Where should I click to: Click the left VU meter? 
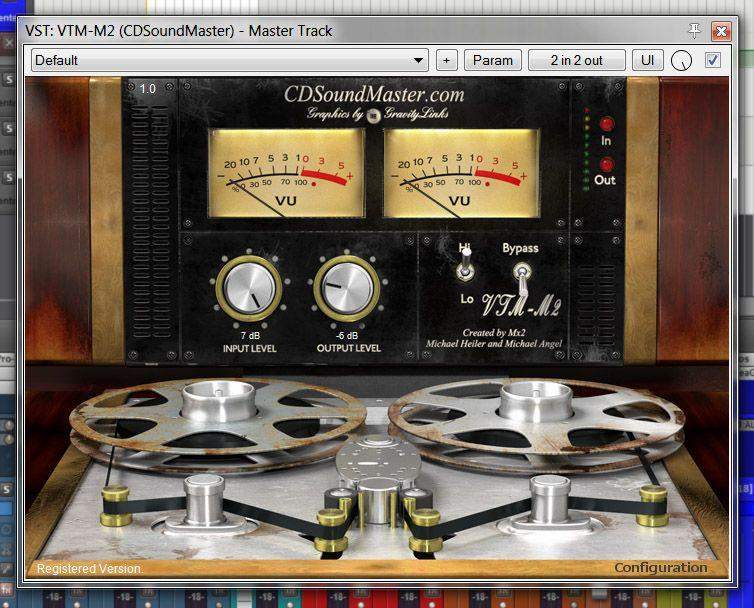coord(287,173)
